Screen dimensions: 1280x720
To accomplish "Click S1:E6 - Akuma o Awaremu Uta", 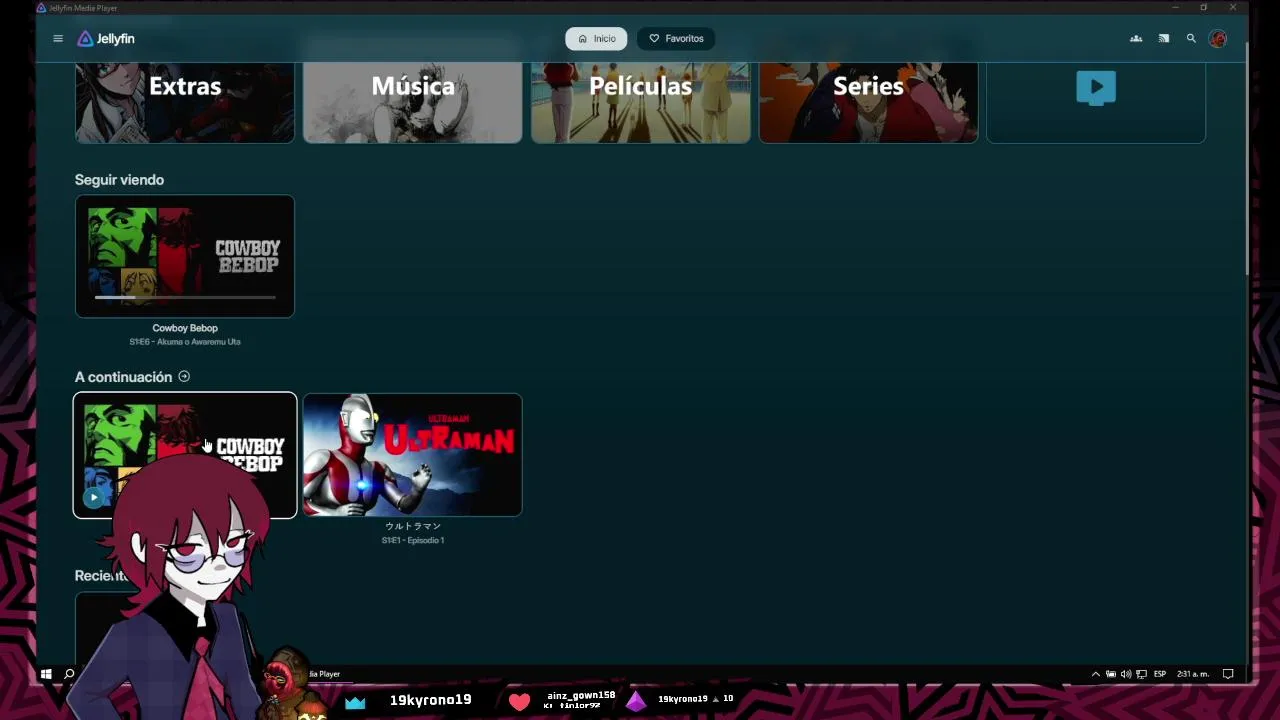I will click(185, 342).
